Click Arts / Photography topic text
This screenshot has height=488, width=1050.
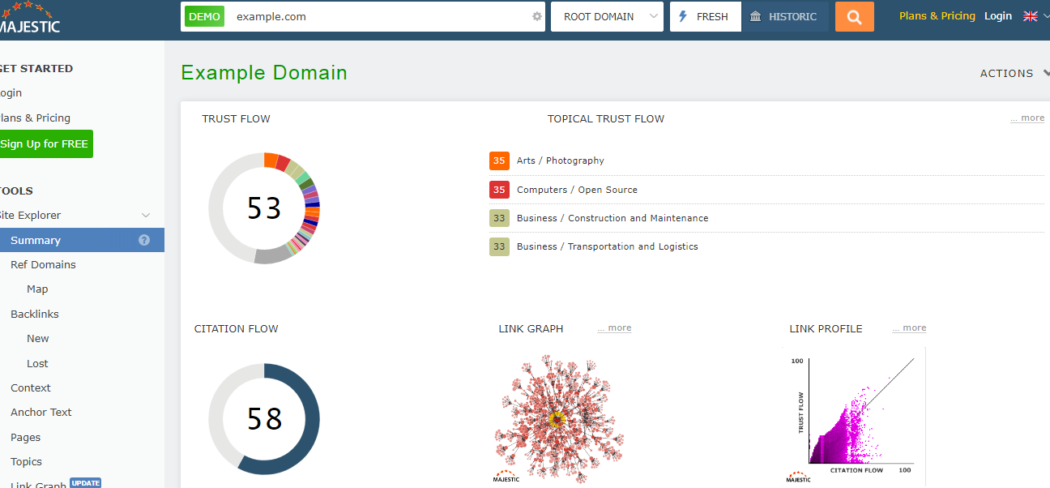point(560,161)
